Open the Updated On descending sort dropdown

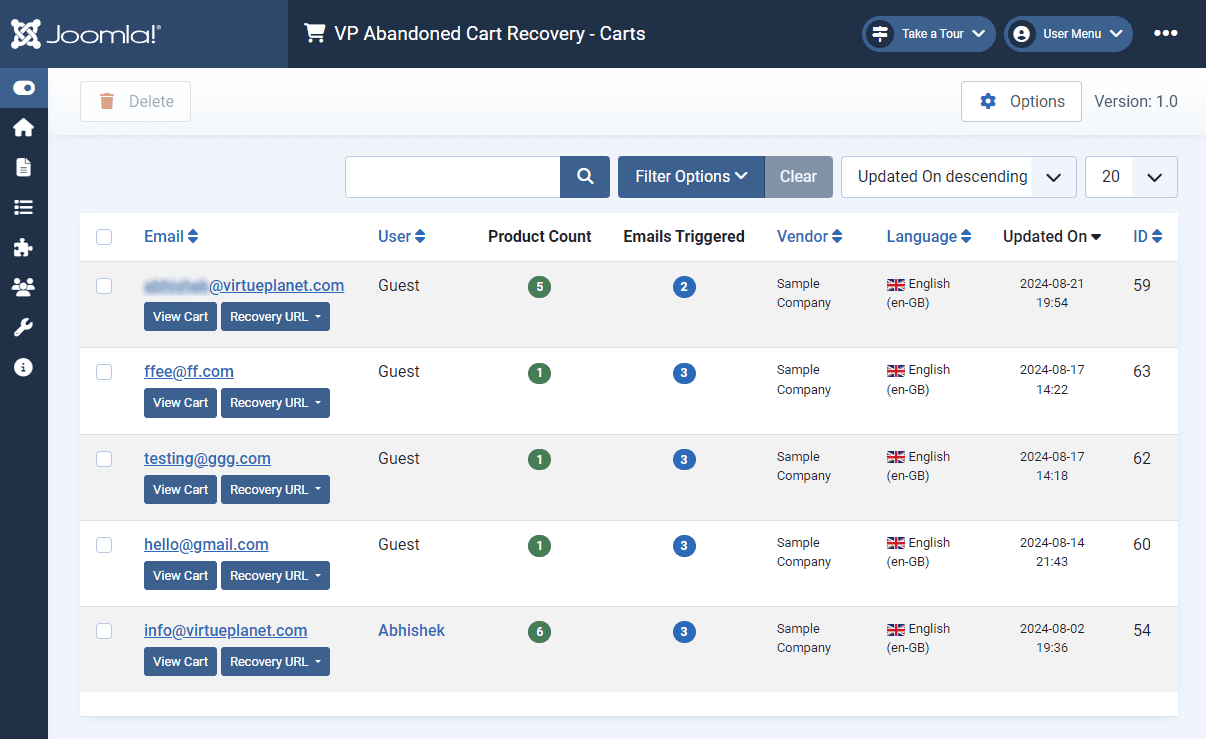click(x=958, y=177)
